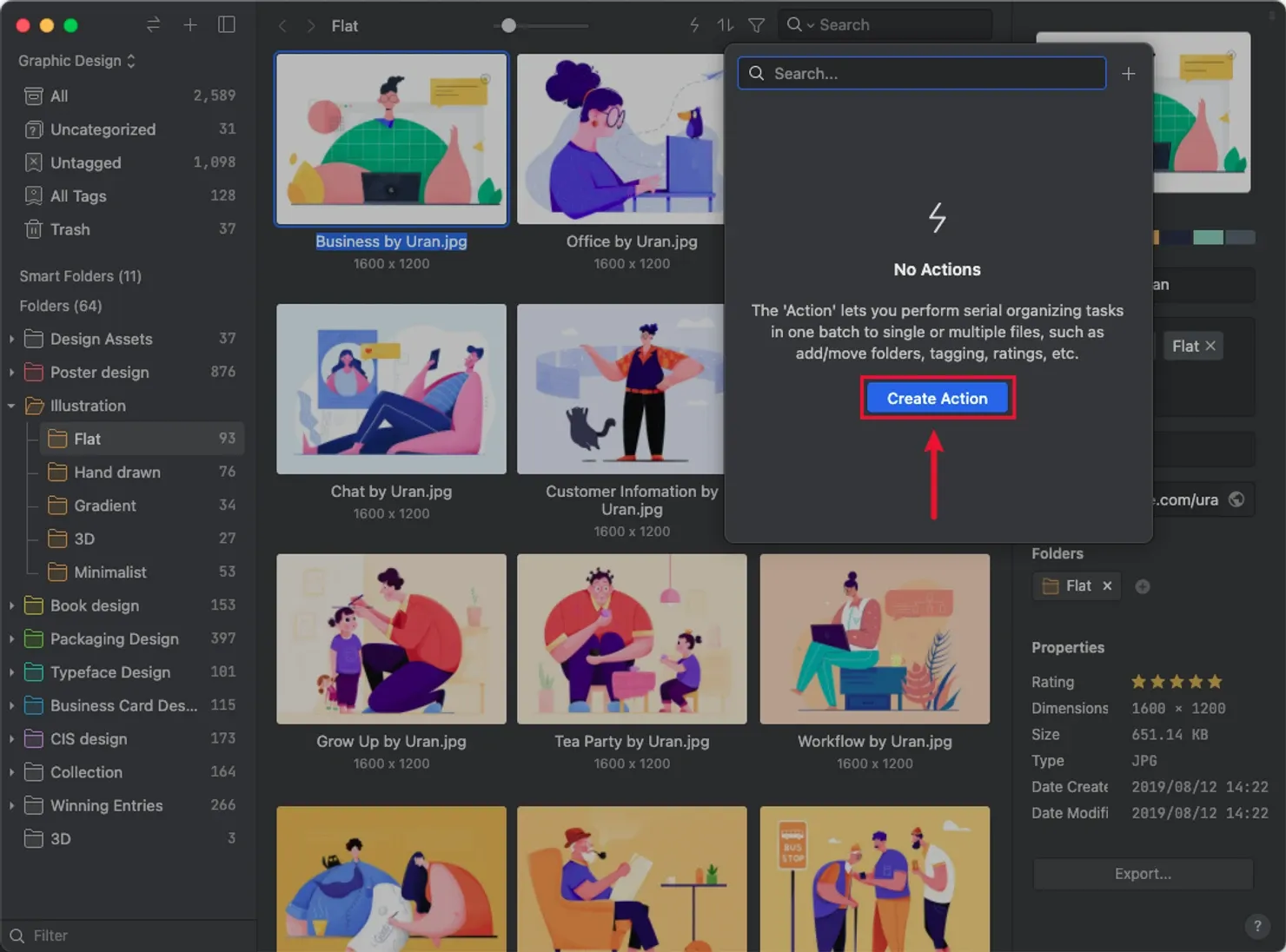Remove the Flat tag chip

coord(1210,346)
